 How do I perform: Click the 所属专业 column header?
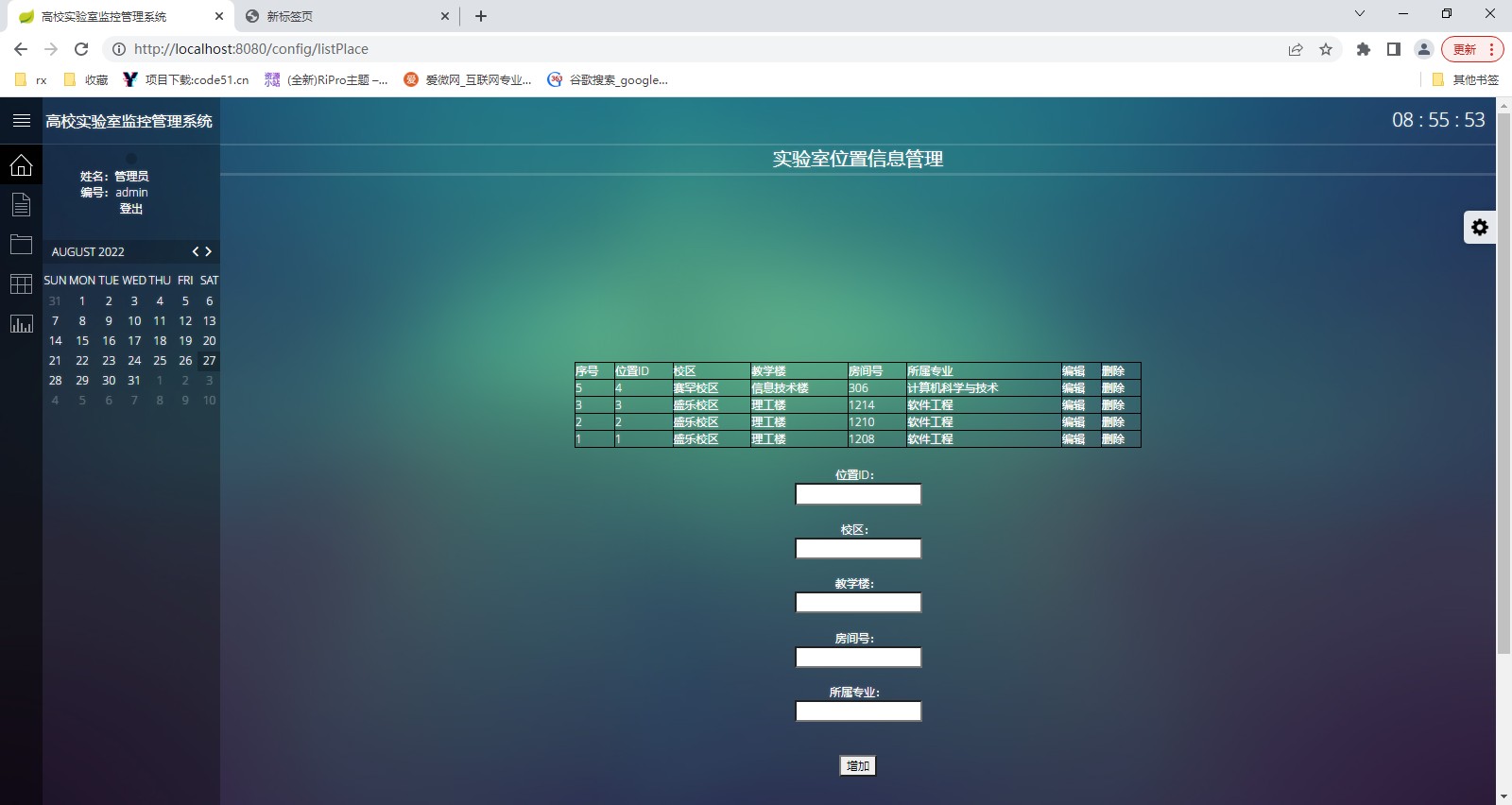(x=983, y=371)
